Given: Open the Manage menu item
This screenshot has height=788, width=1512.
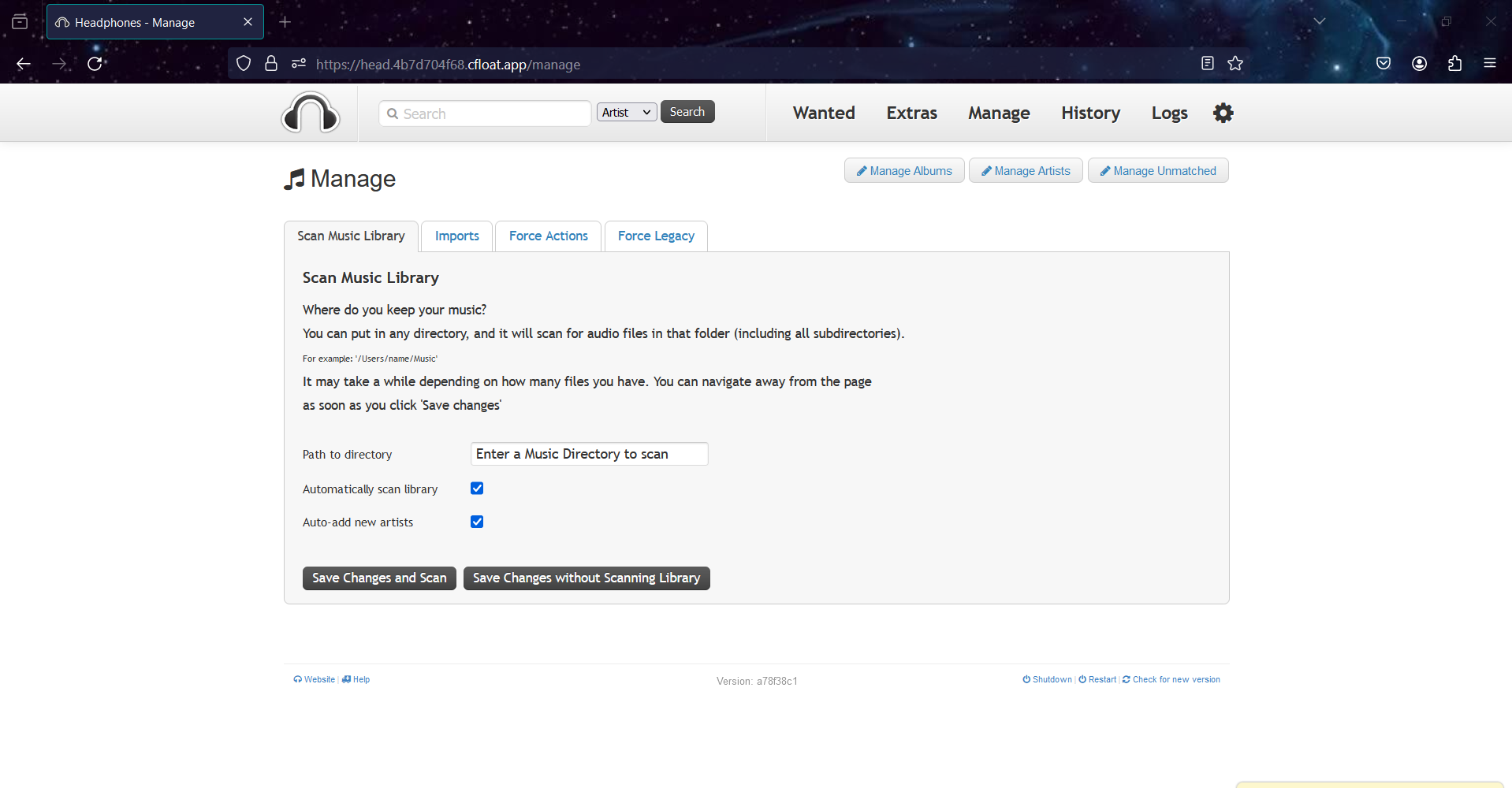Looking at the screenshot, I should (x=999, y=113).
